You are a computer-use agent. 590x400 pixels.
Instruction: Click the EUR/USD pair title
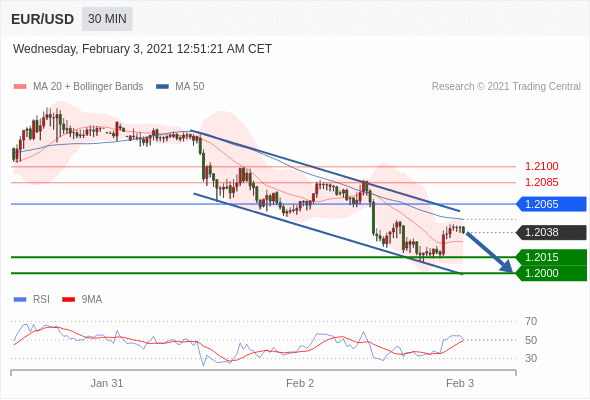coord(43,19)
